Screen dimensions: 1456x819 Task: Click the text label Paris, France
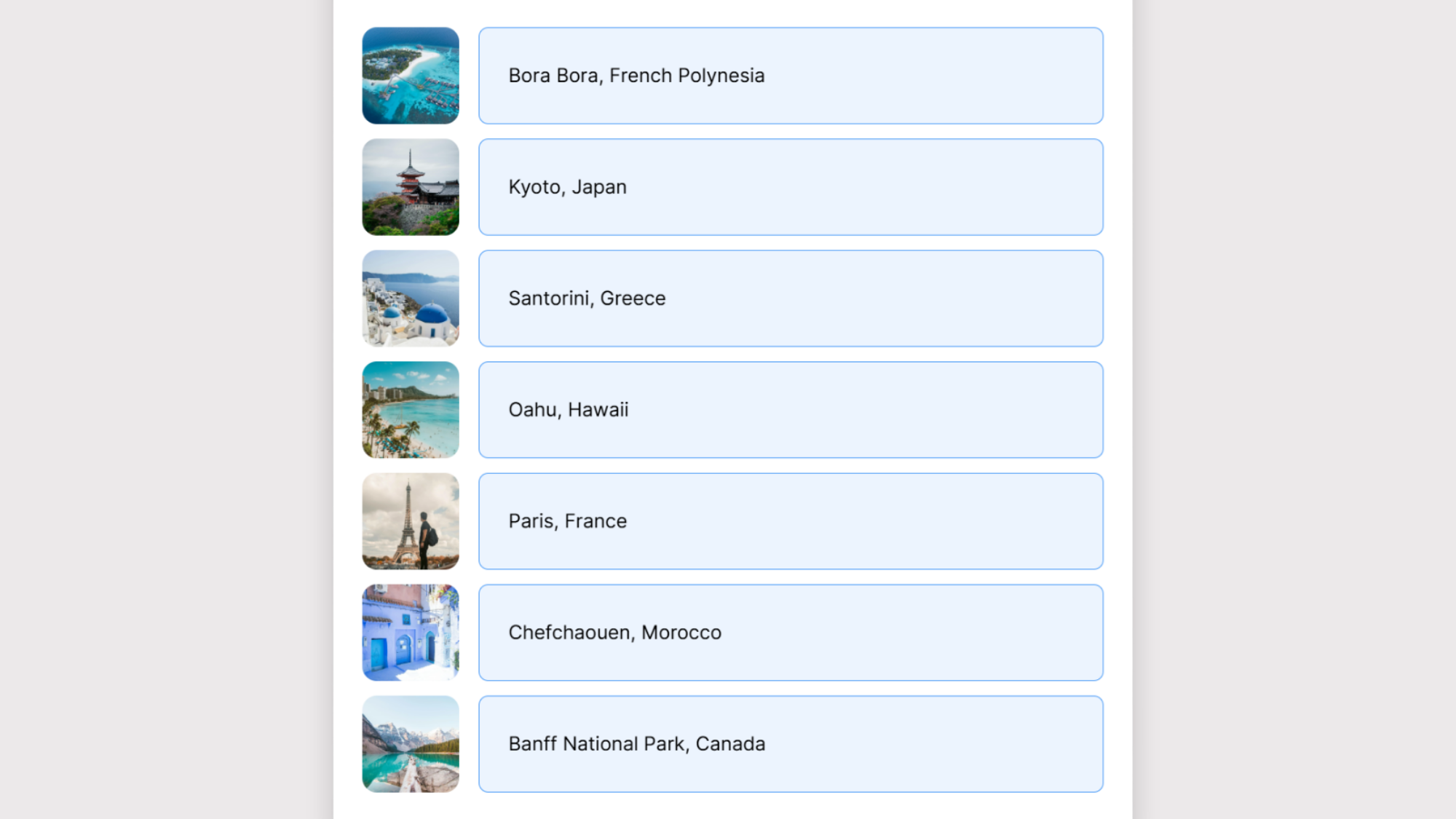coord(567,521)
